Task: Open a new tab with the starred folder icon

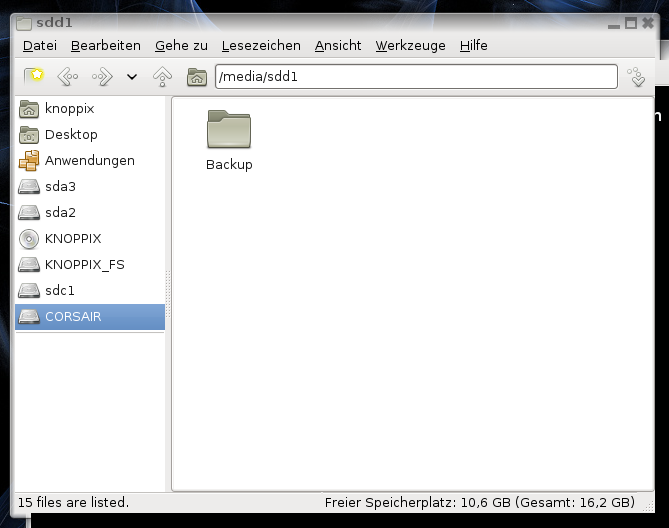Action: click(x=34, y=77)
